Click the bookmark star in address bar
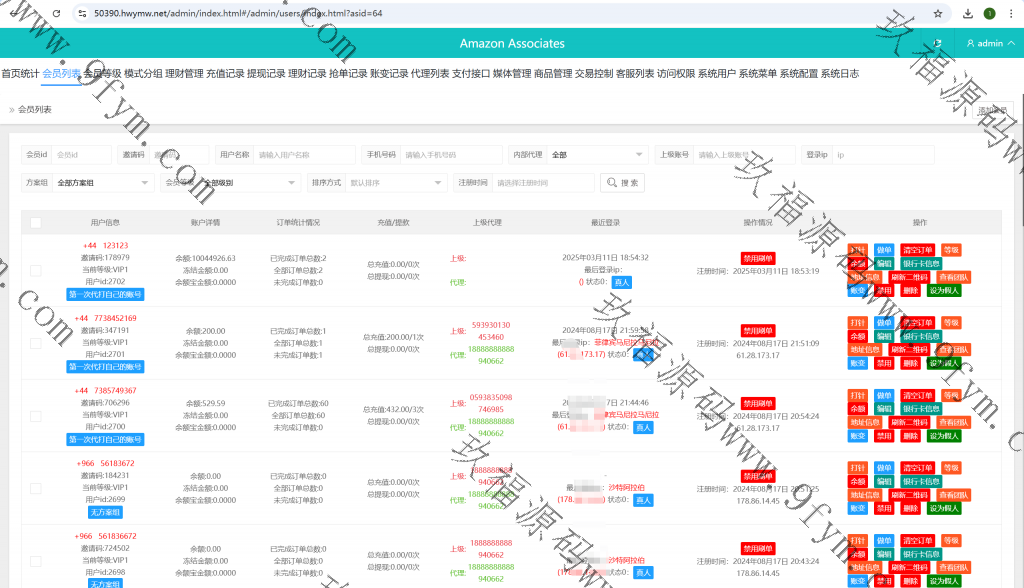 click(937, 14)
